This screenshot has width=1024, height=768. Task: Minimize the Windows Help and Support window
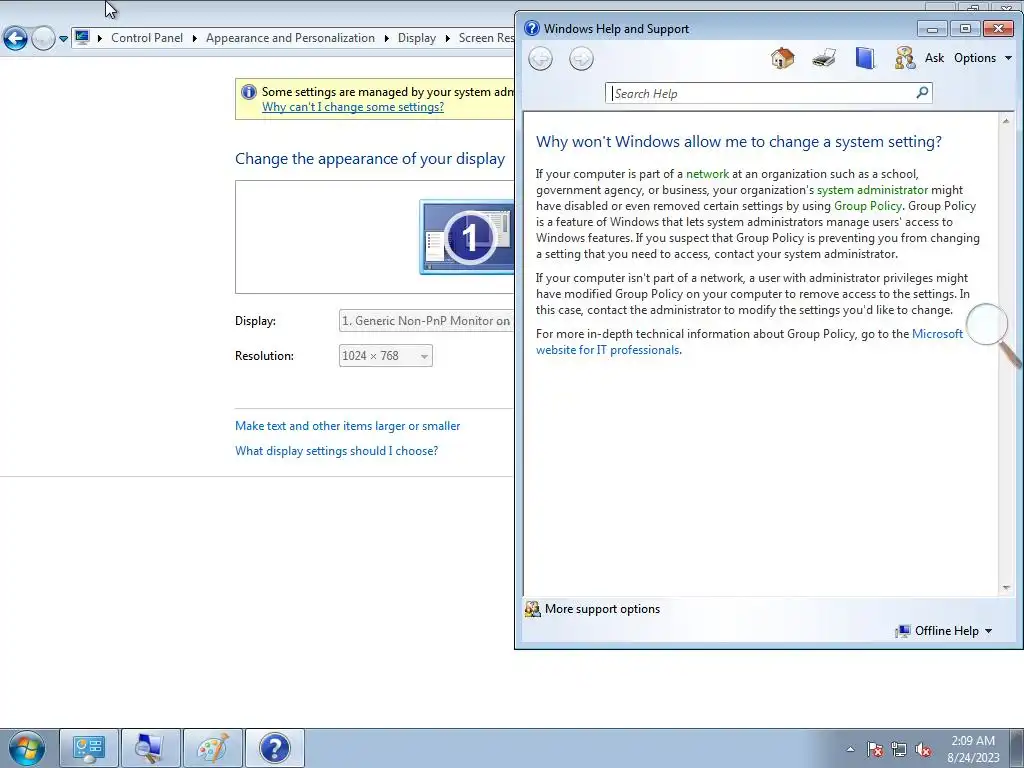click(932, 29)
